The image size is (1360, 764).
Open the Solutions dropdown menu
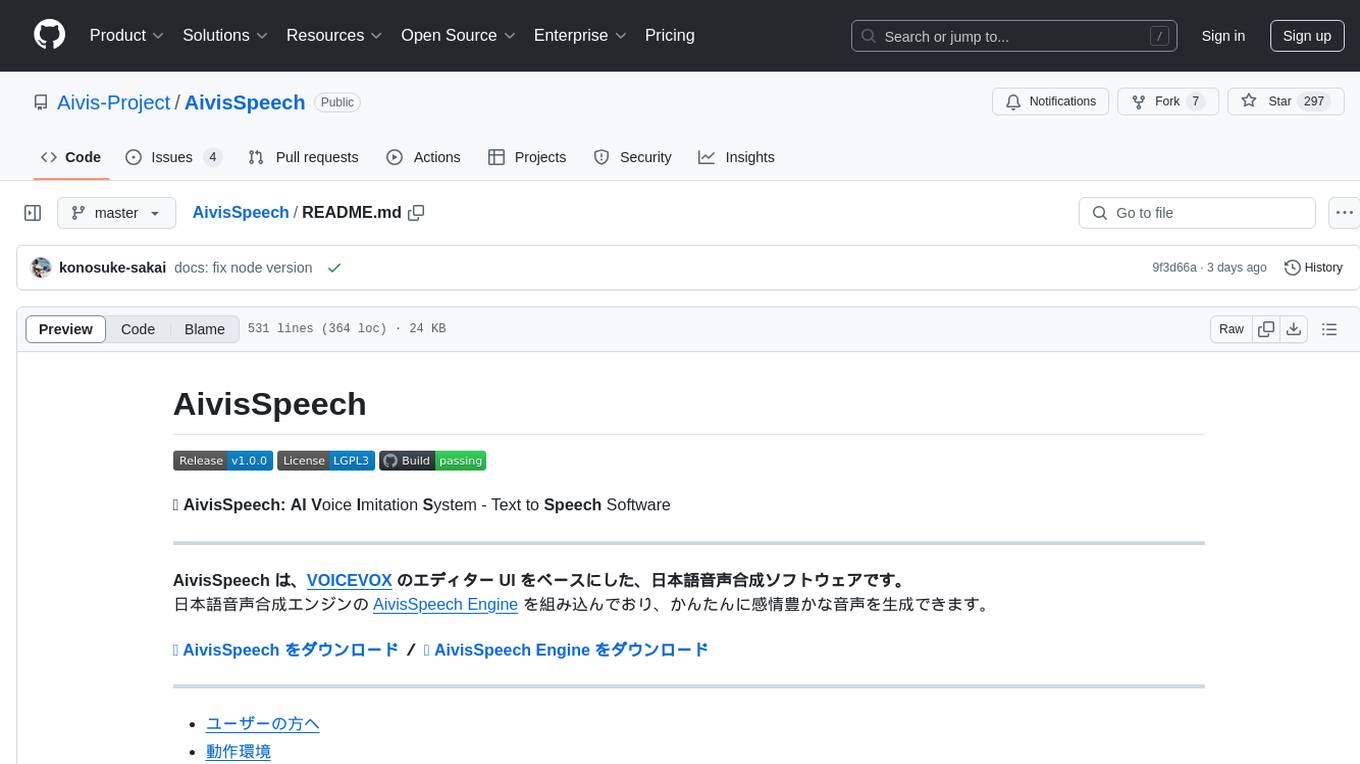225,35
